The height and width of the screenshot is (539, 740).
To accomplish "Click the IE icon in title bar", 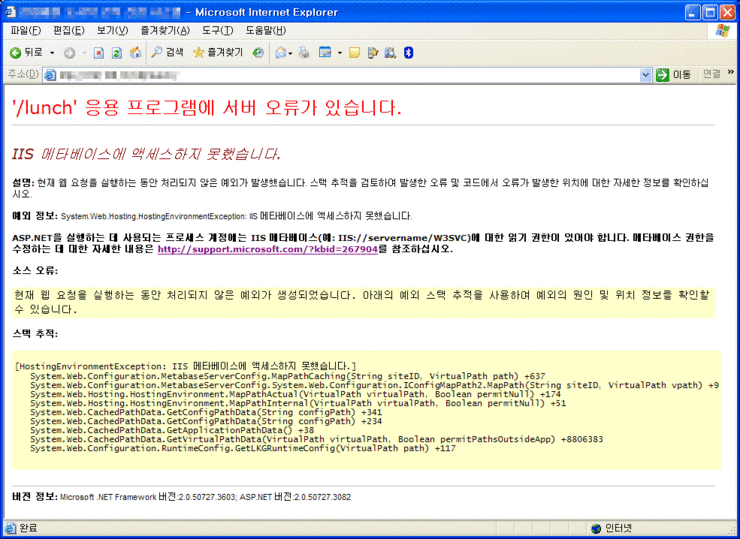I will click(10, 12).
